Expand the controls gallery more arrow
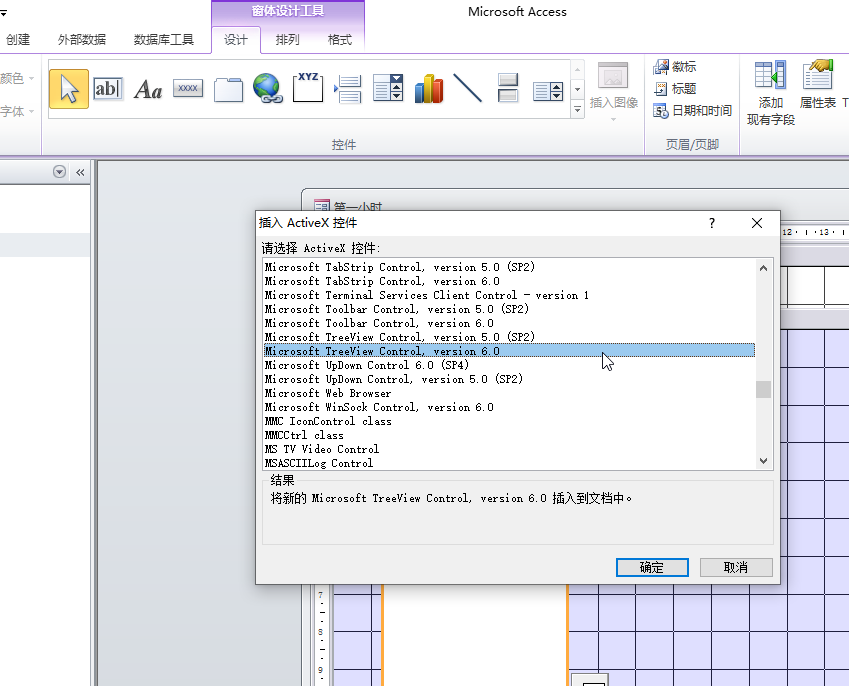The width and height of the screenshot is (849, 686). (x=577, y=110)
